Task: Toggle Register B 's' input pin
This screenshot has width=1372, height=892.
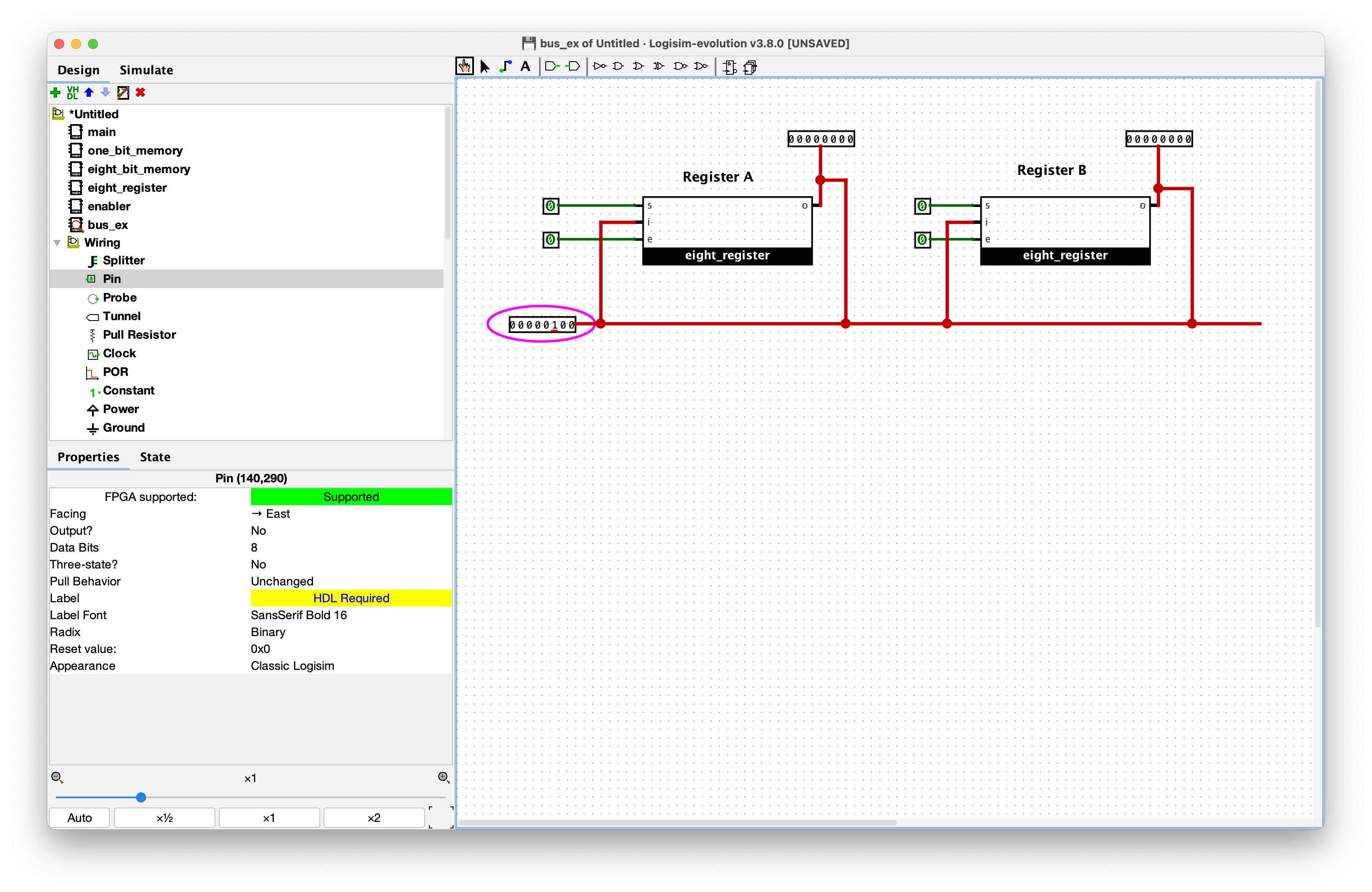Action: [923, 206]
